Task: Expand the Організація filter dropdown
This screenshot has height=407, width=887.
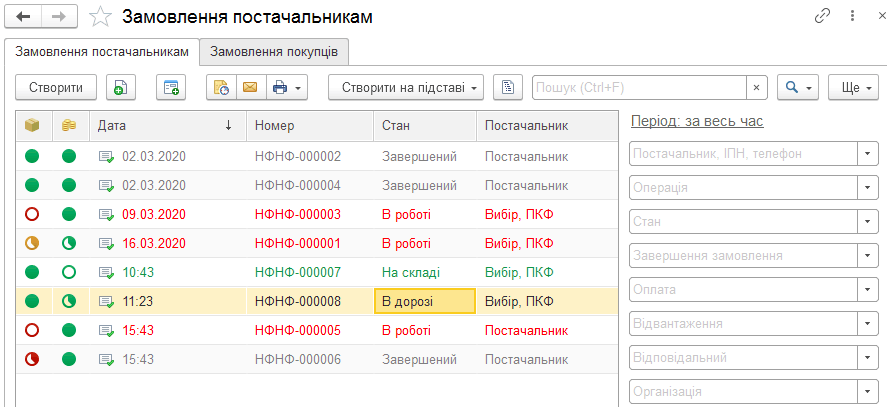Action: click(868, 391)
